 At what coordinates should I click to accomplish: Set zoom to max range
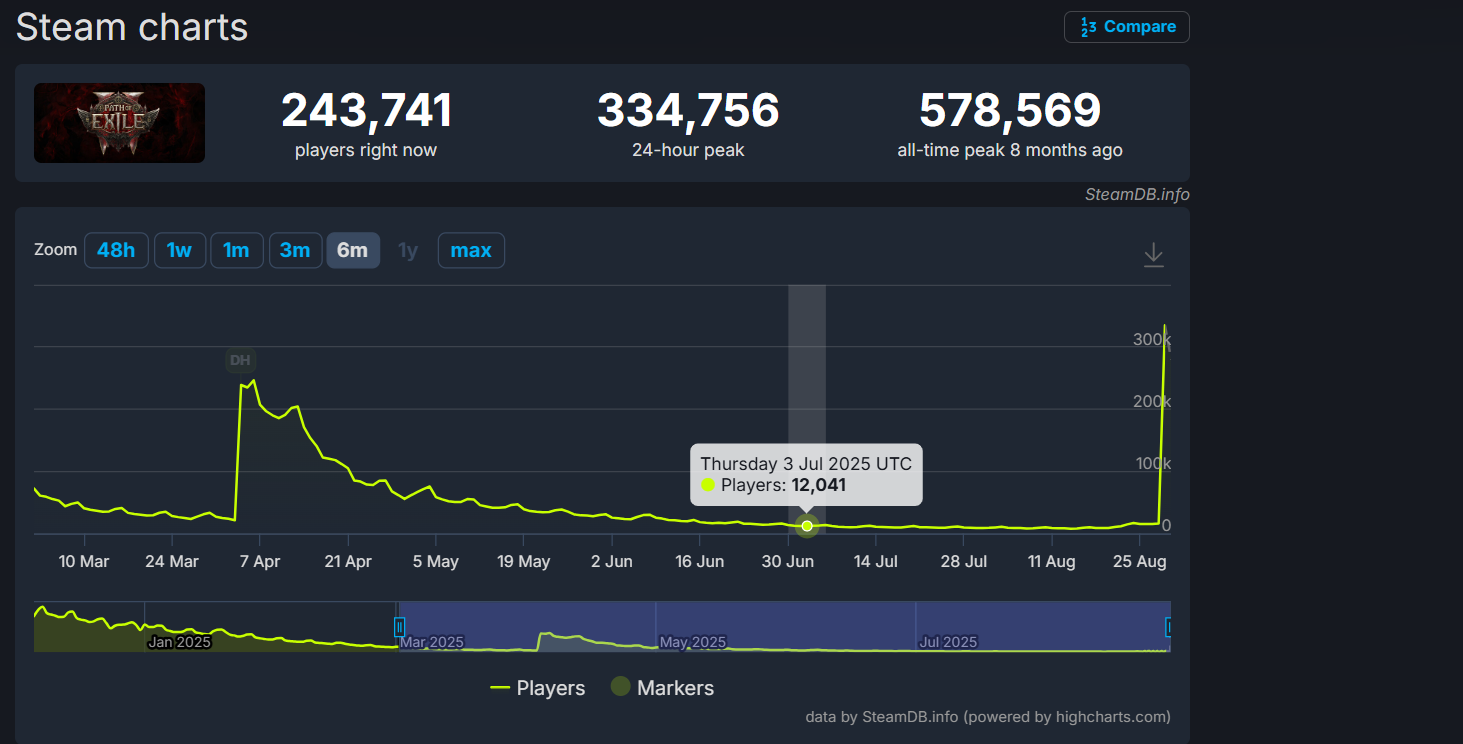(471, 250)
